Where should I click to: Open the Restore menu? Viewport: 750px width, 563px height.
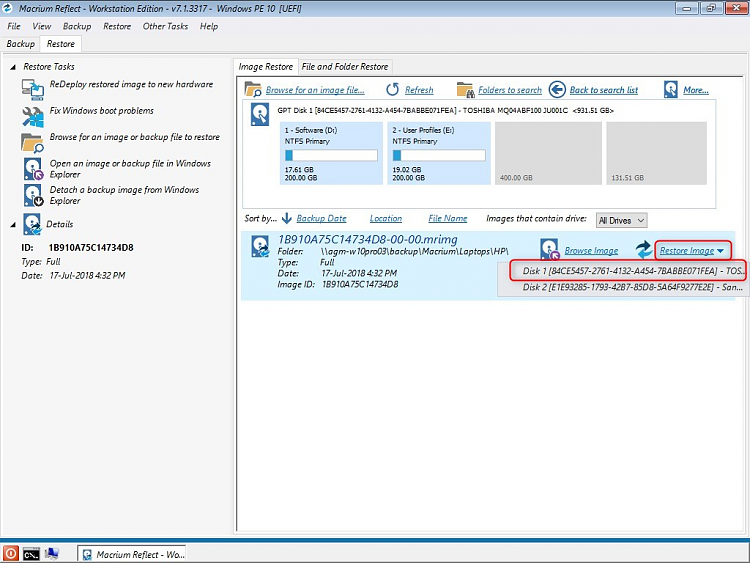point(117,26)
